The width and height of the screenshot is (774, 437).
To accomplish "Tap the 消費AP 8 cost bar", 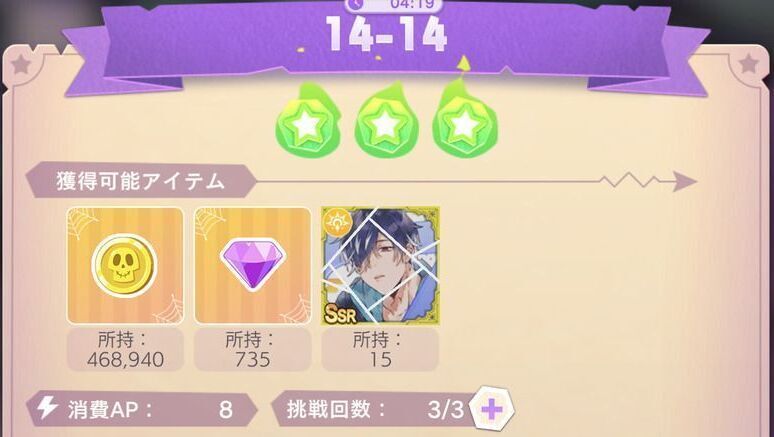I will tap(142, 409).
